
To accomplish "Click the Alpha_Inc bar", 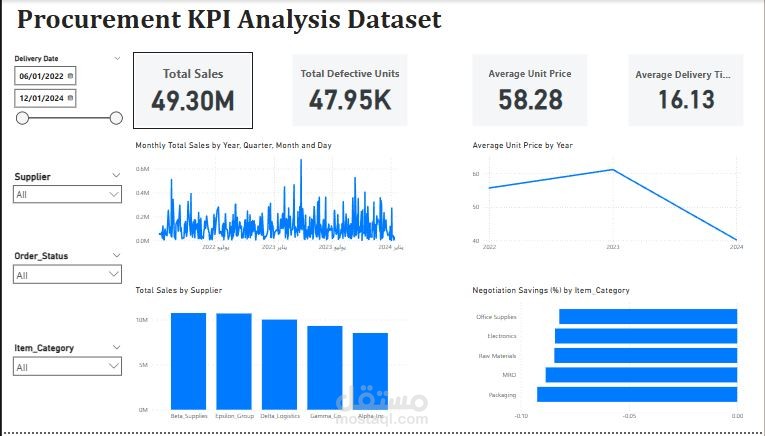I will (370, 371).
